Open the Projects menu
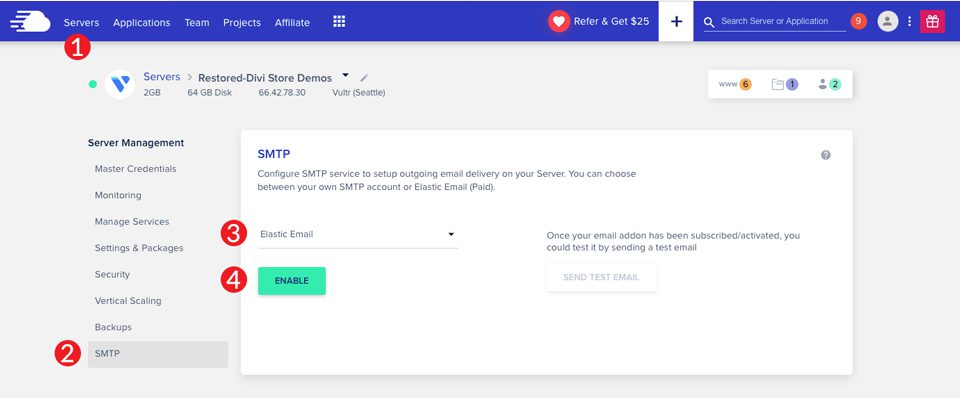Viewport: 960px width, 398px height. point(242,23)
